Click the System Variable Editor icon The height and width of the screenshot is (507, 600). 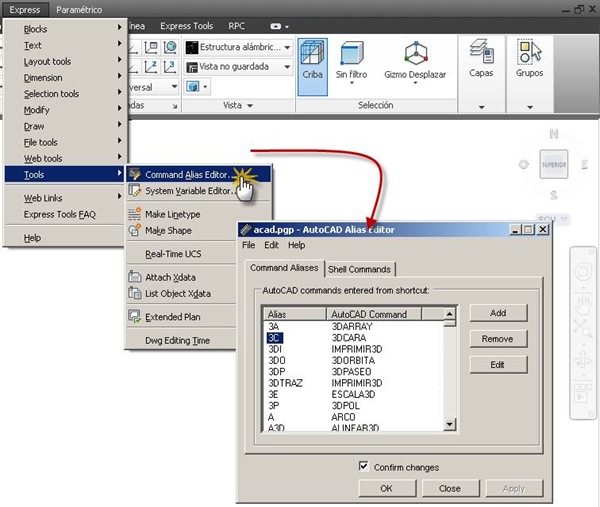[135, 190]
